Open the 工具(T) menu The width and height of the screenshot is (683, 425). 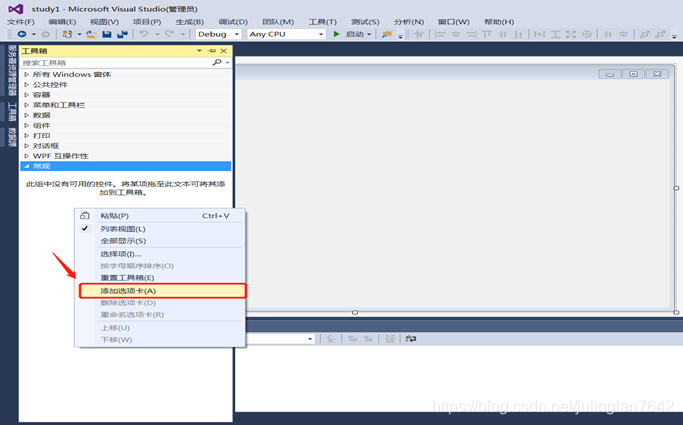click(x=323, y=21)
